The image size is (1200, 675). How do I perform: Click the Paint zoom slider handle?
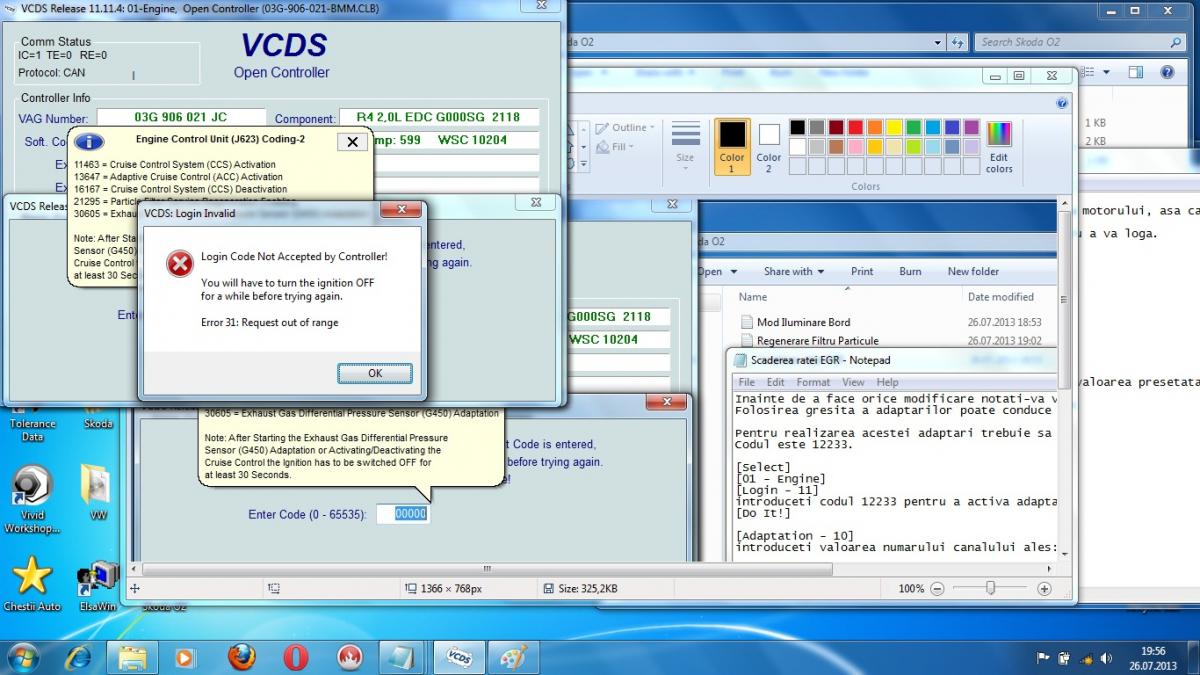coord(990,589)
